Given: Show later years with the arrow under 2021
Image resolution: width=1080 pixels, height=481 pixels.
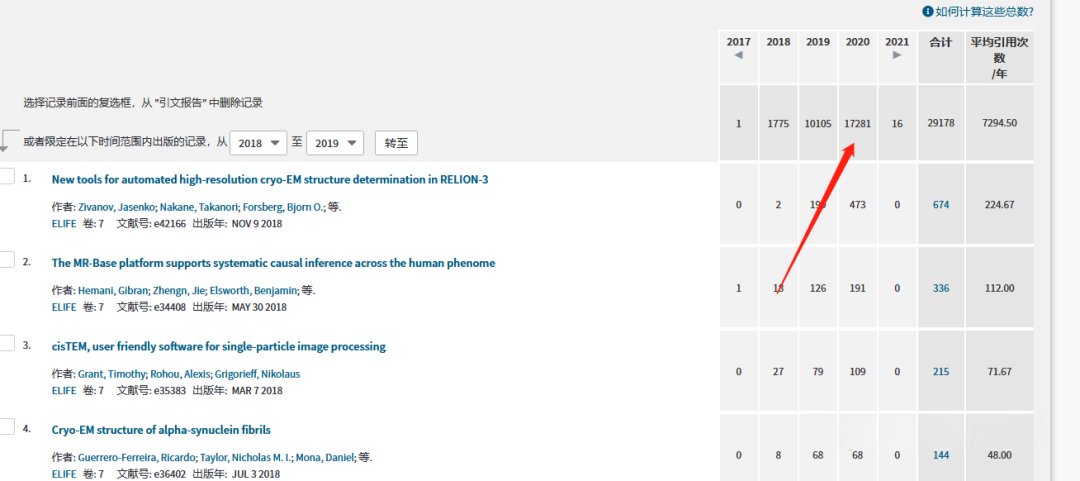Looking at the screenshot, I should coord(897,56).
